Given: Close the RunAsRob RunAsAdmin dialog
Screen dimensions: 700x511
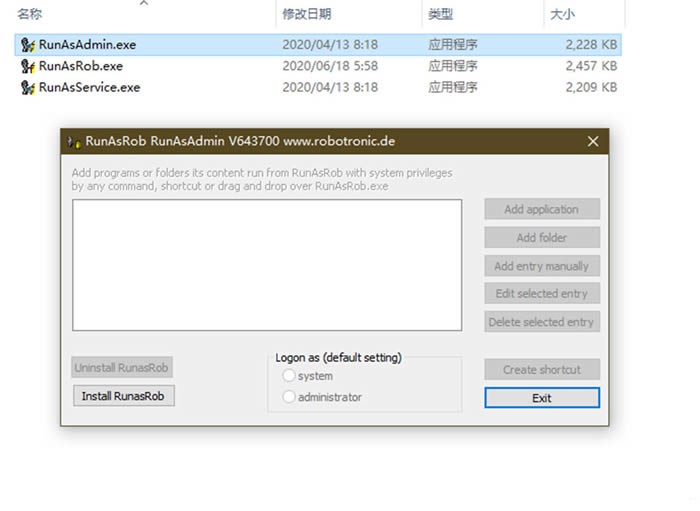Looking at the screenshot, I should pyautogui.click(x=593, y=141).
